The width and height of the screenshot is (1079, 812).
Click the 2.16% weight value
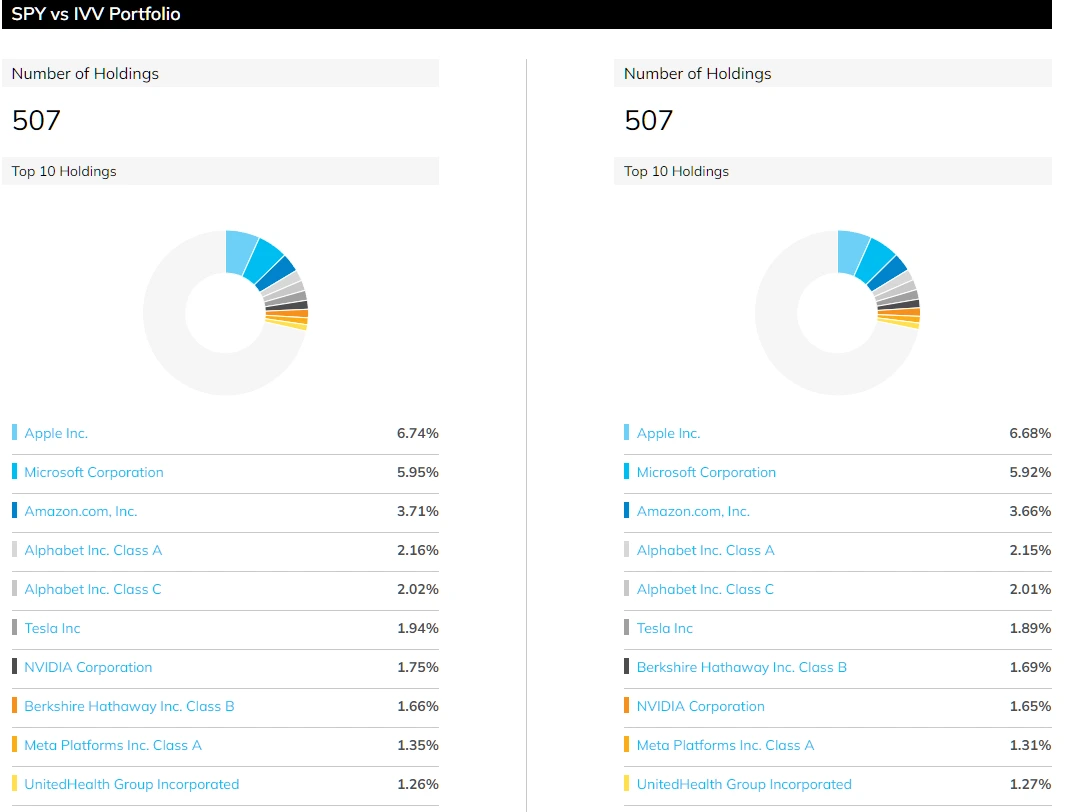[x=418, y=551]
